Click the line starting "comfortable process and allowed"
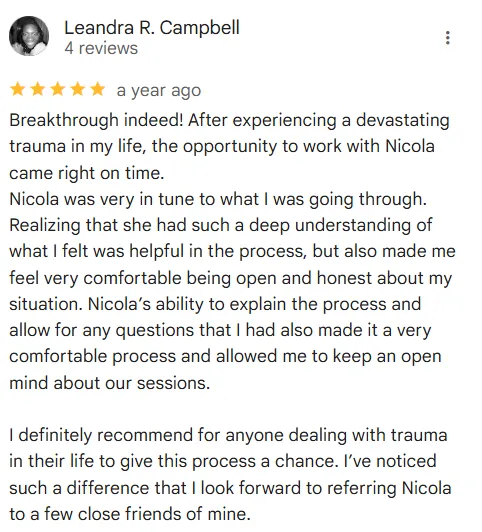 [x=225, y=357]
